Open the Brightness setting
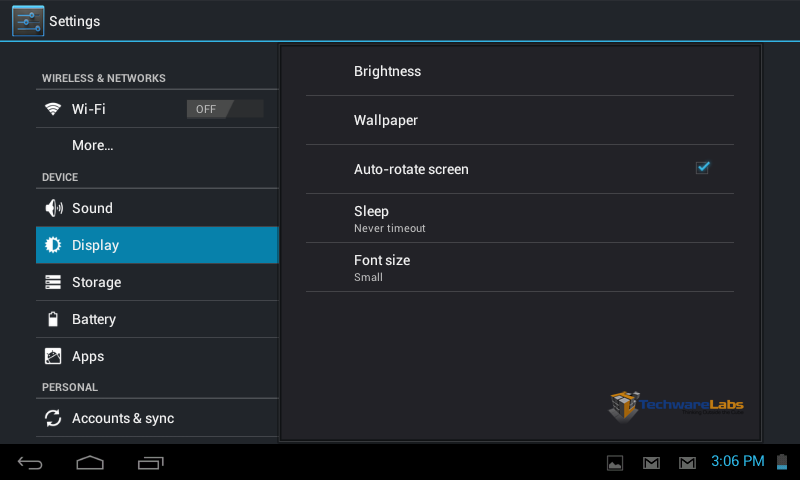This screenshot has height=480, width=800. [x=519, y=71]
